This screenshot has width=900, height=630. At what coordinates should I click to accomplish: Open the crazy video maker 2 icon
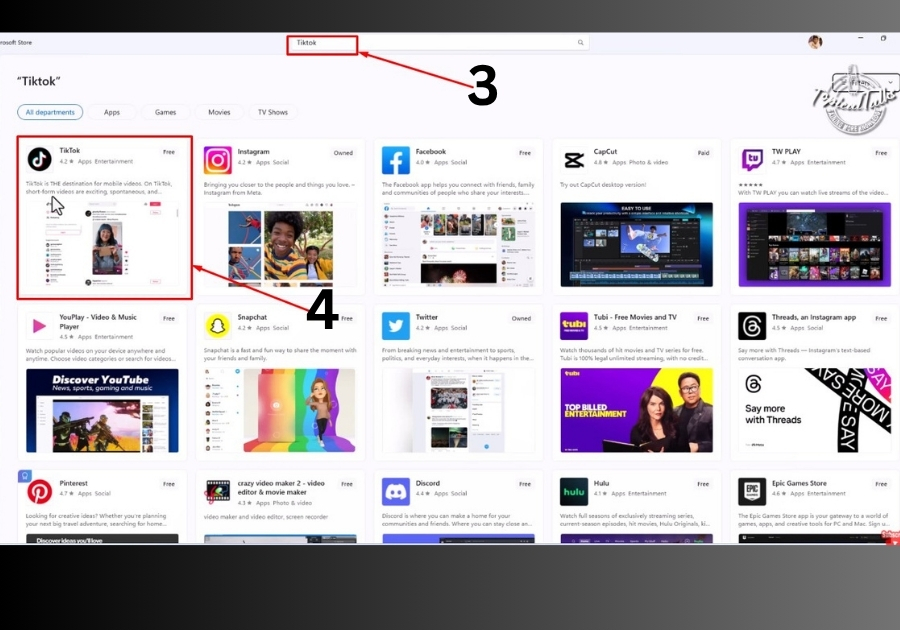tap(218, 492)
